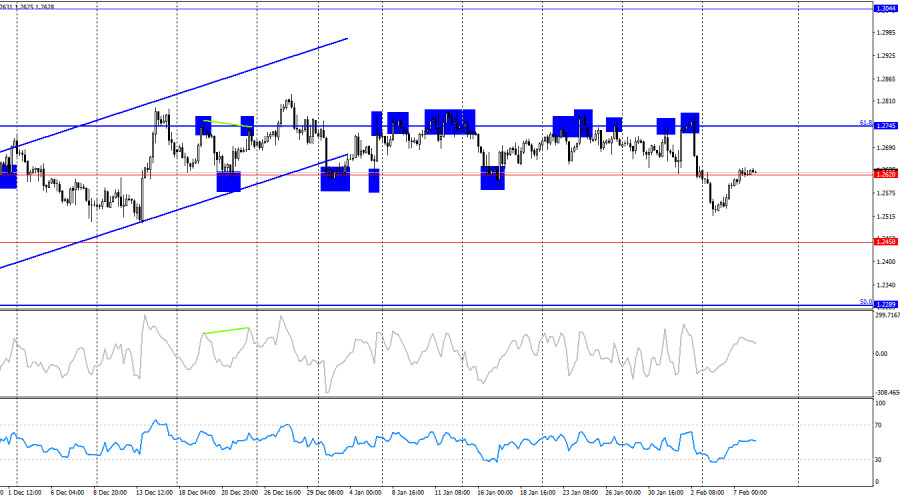Screen dimensions: 900x500
Task: Click the 18 Jan 16:00 time label
Action: pos(538,493)
